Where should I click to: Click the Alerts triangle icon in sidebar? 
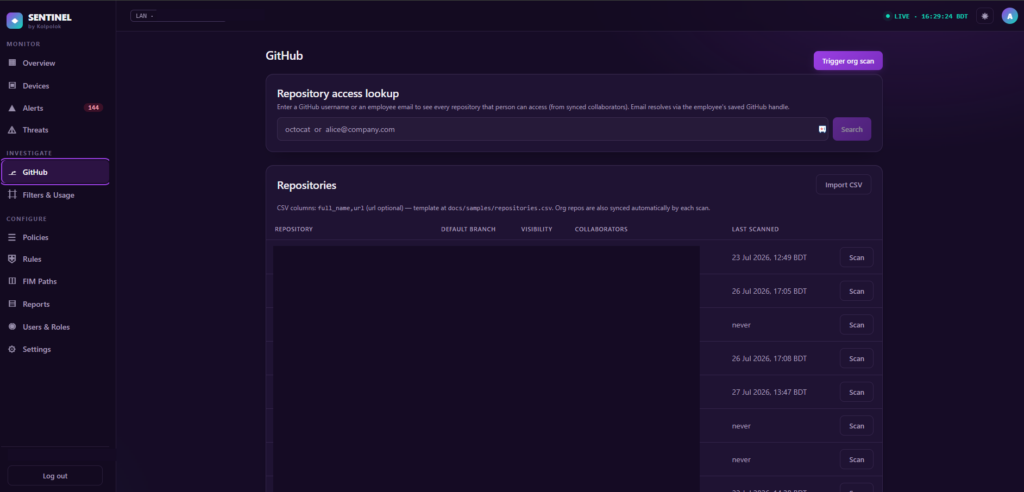point(12,108)
